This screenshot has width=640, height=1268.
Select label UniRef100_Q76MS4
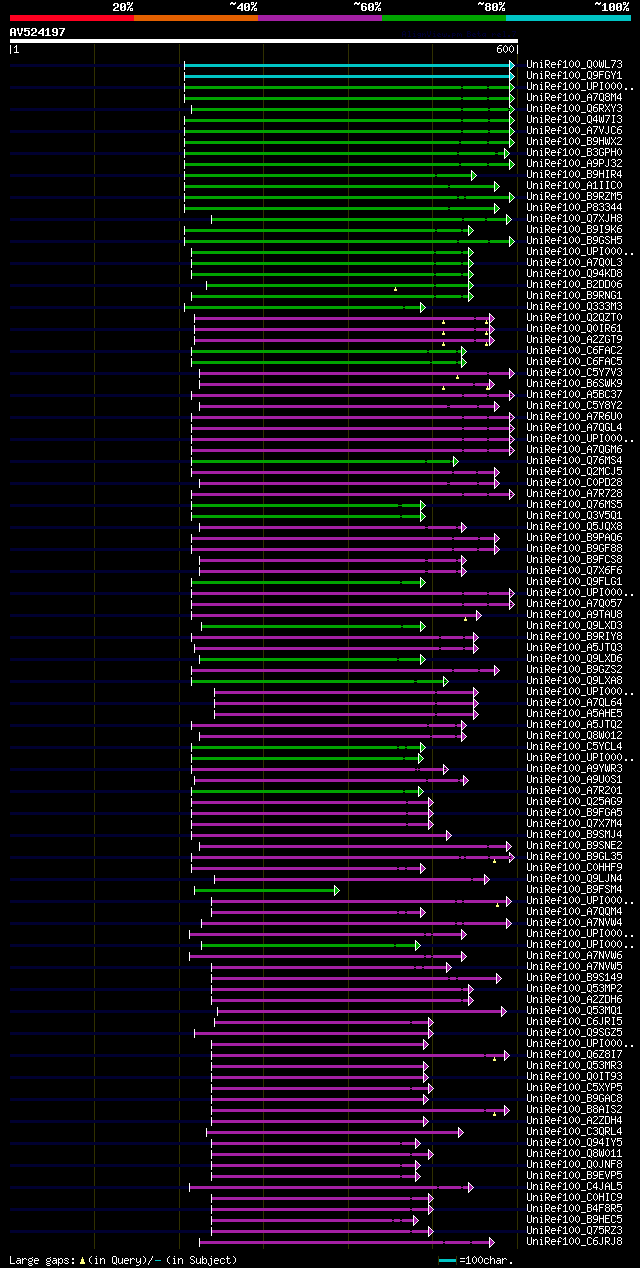(574, 461)
